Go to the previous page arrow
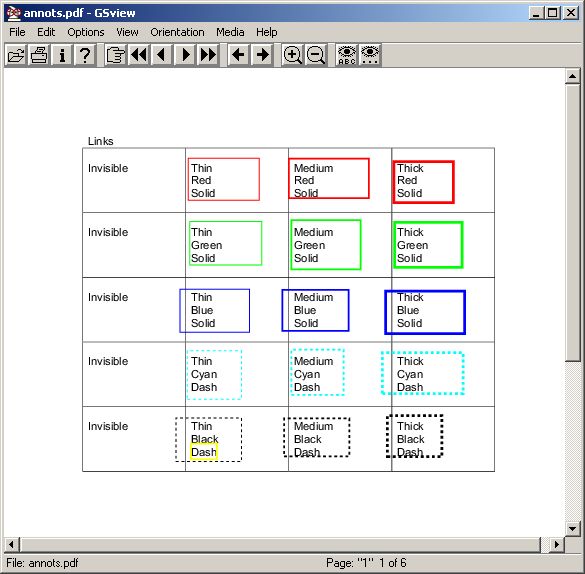Screen dimensions: 585x574 tap(162, 55)
